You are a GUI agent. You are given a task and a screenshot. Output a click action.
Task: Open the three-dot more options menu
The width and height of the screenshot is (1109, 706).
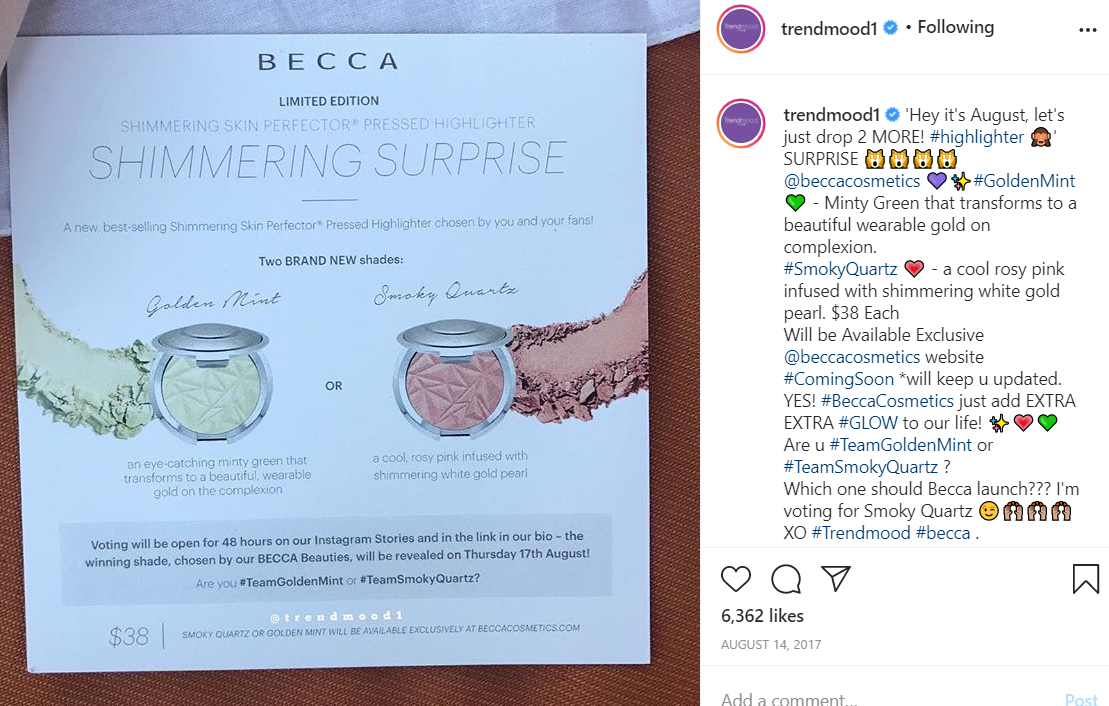1088,30
